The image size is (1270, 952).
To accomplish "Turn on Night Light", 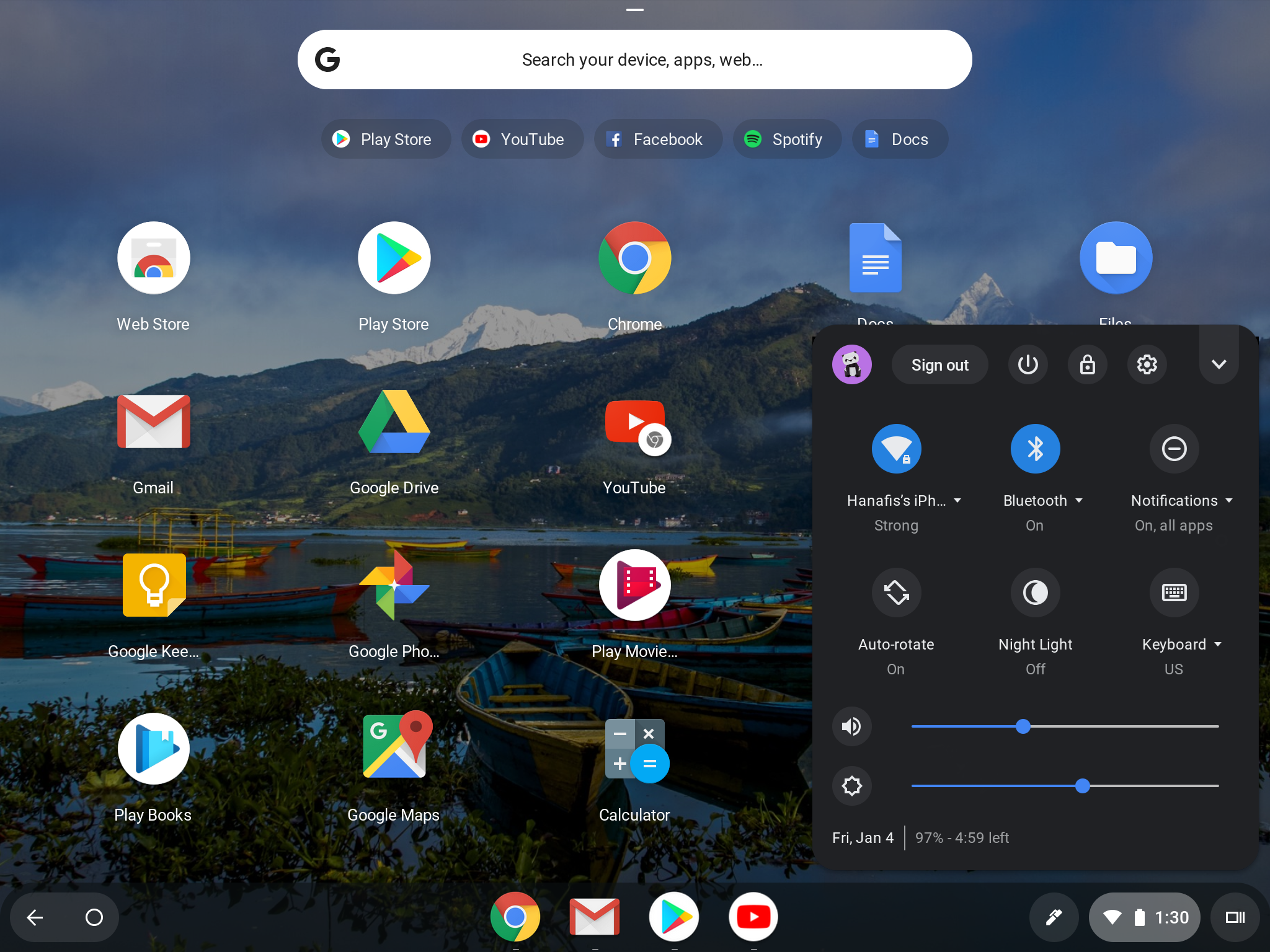I will tap(1036, 593).
